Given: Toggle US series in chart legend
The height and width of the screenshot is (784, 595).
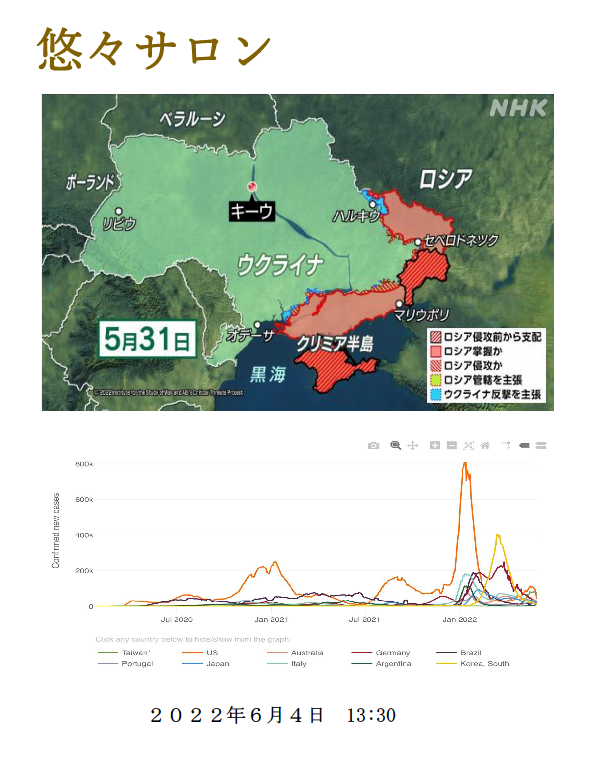Looking at the screenshot, I should pyautogui.click(x=200, y=652).
